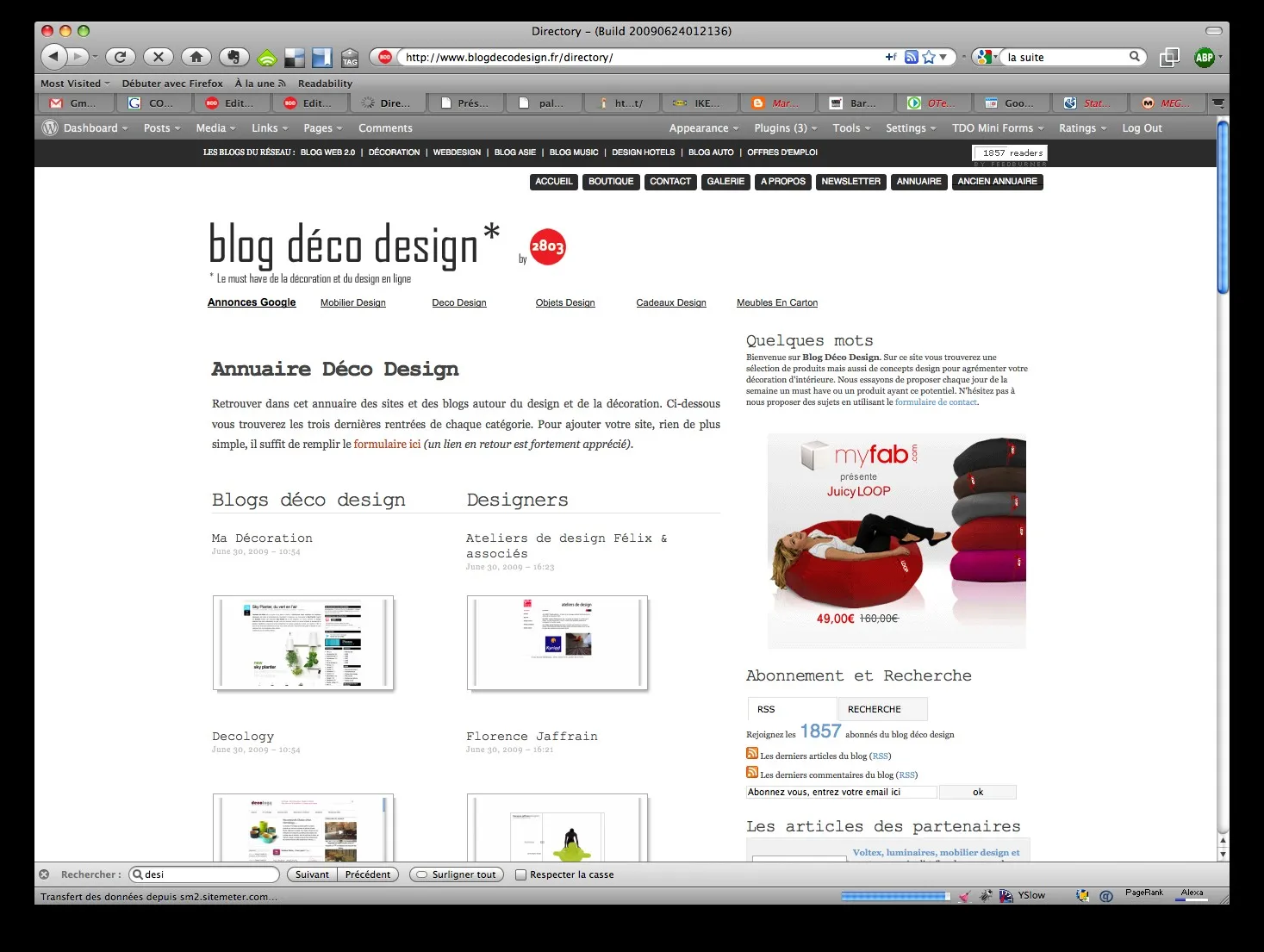Click the BOUTIQUE navigation button
This screenshot has width=1264, height=952.
(x=611, y=182)
